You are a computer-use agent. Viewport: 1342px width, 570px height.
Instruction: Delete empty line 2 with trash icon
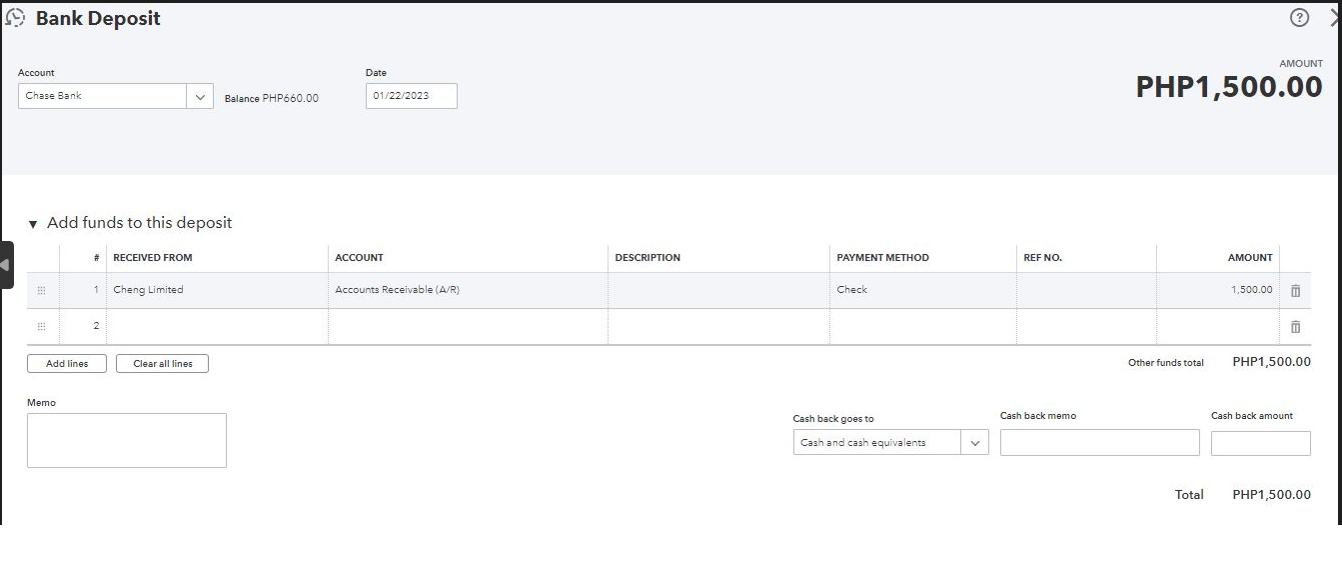(1295, 326)
